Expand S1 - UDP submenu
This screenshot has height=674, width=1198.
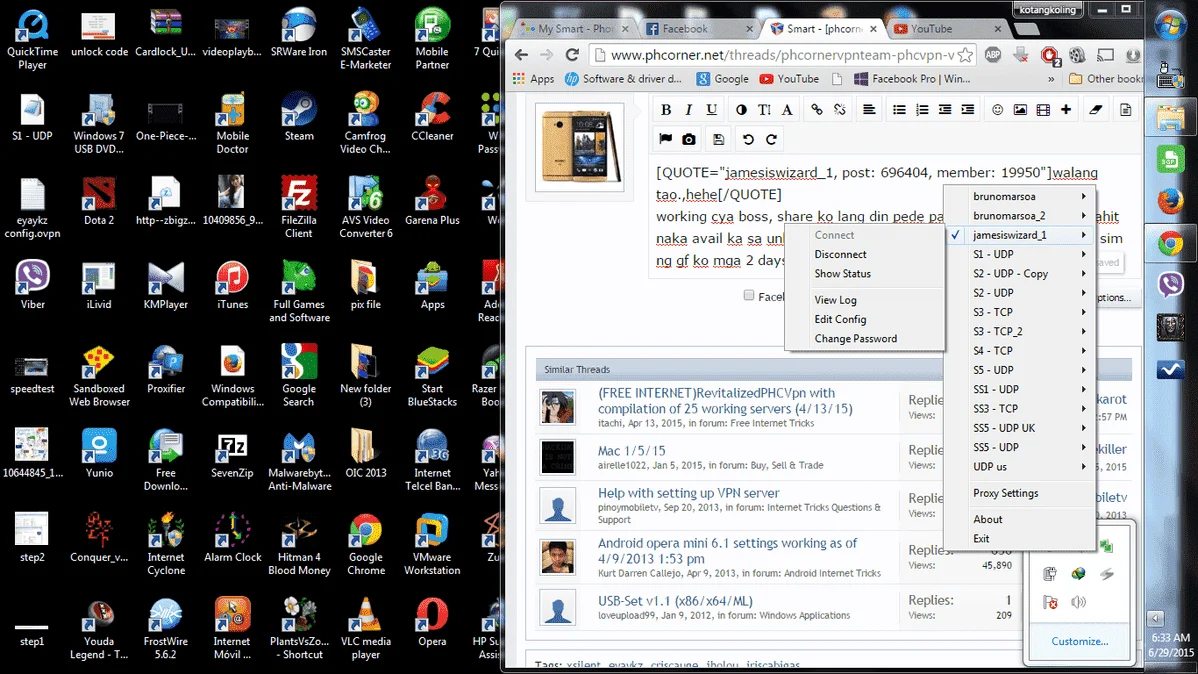[x=1019, y=254]
